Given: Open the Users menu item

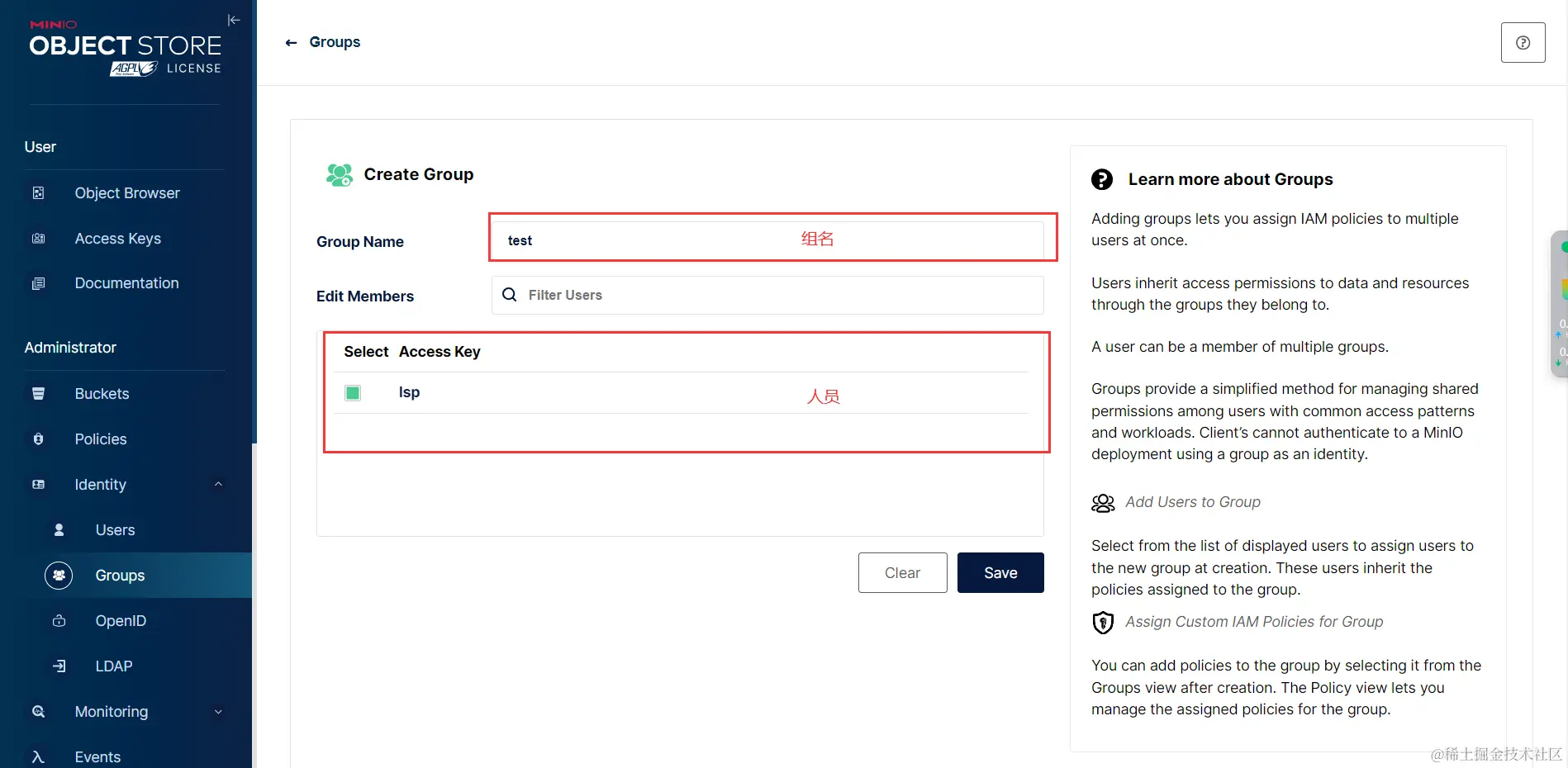Looking at the screenshot, I should click(x=115, y=530).
